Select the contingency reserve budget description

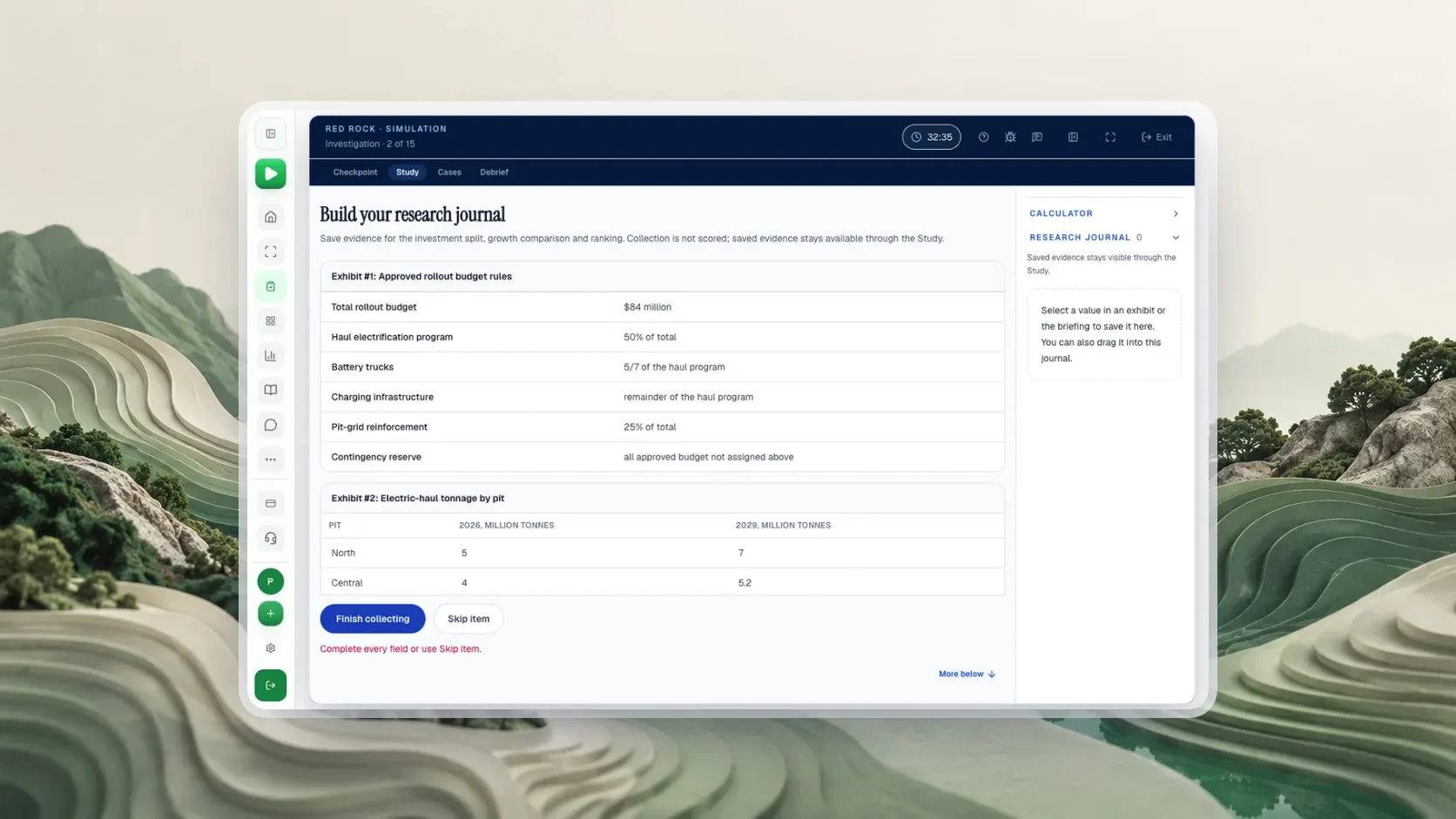pos(708,457)
